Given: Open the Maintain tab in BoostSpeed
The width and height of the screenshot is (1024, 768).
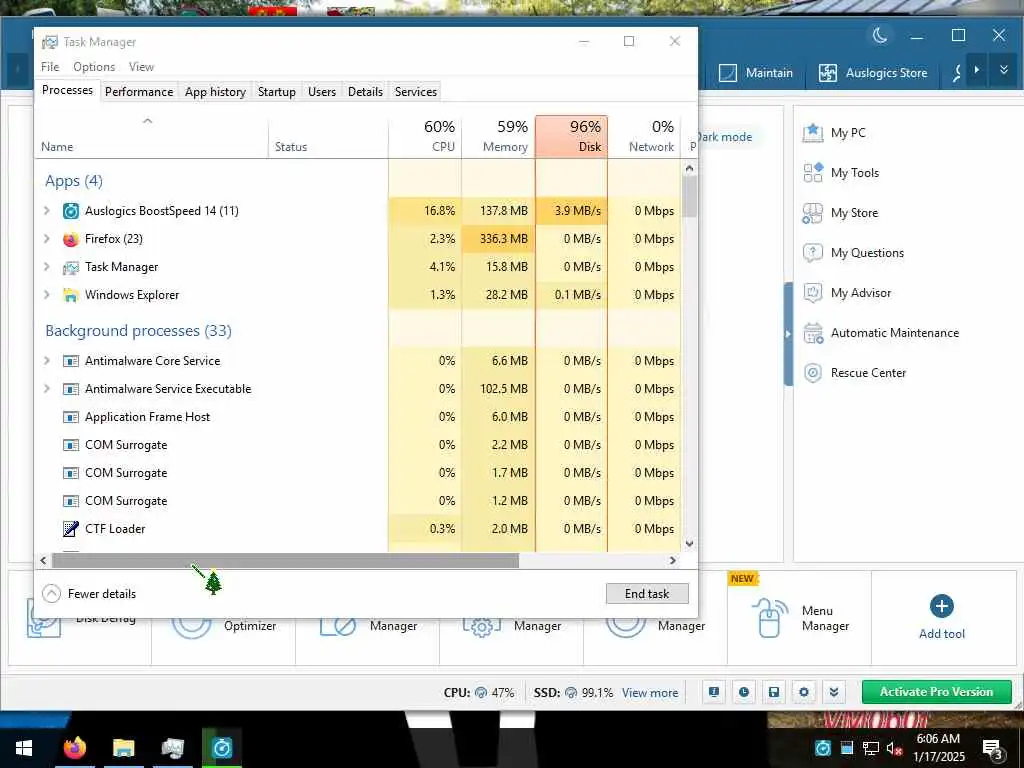Looking at the screenshot, I should tap(756, 73).
